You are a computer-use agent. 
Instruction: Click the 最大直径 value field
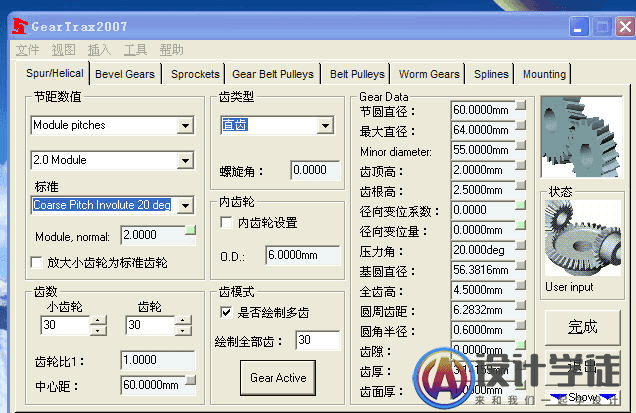coord(483,130)
